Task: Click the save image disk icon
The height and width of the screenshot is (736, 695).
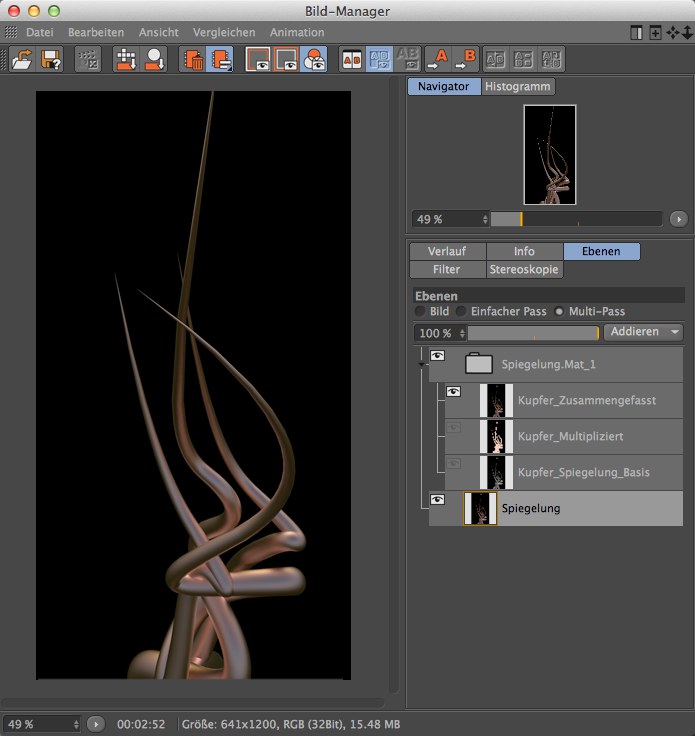Action: [x=51, y=60]
